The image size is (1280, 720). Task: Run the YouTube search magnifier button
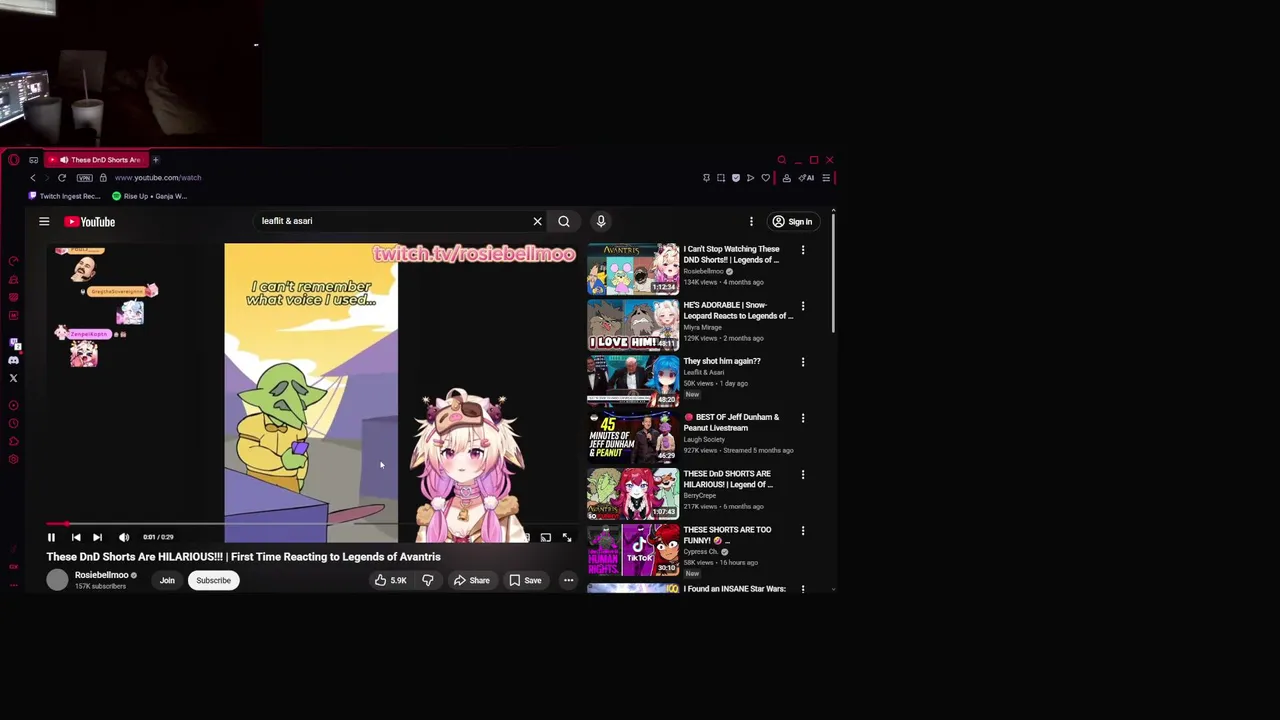coord(564,221)
